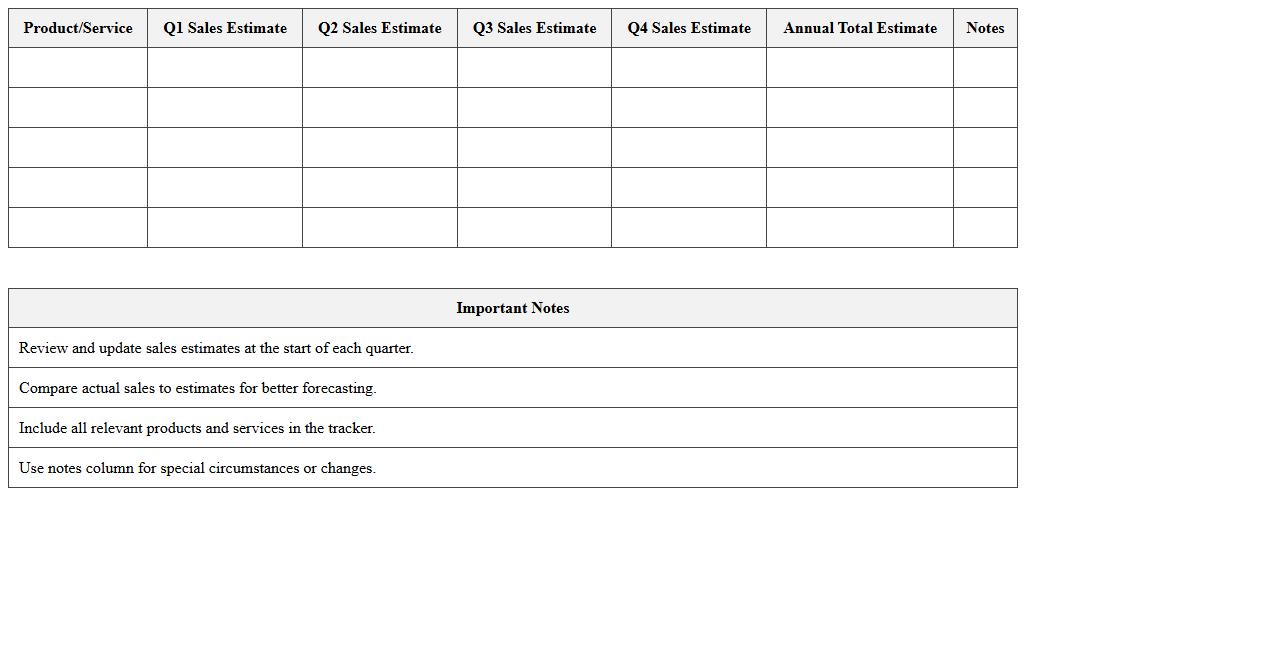The width and height of the screenshot is (1278, 650).
Task: Click the Q3 Sales Estimate header
Action: pyautogui.click(x=534, y=28)
